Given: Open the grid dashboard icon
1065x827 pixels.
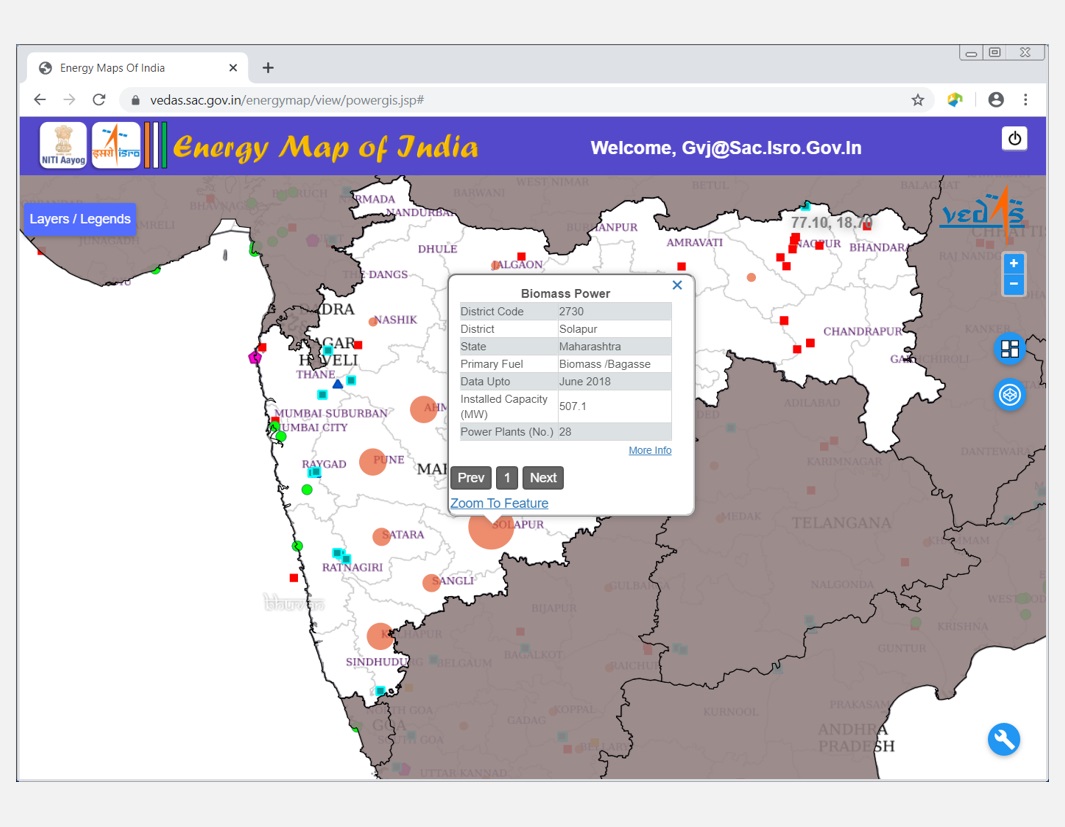Looking at the screenshot, I should 1010,349.
